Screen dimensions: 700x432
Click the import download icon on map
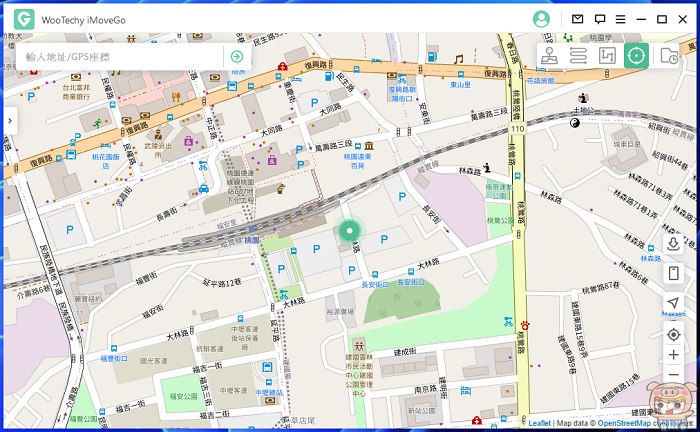pyautogui.click(x=673, y=244)
